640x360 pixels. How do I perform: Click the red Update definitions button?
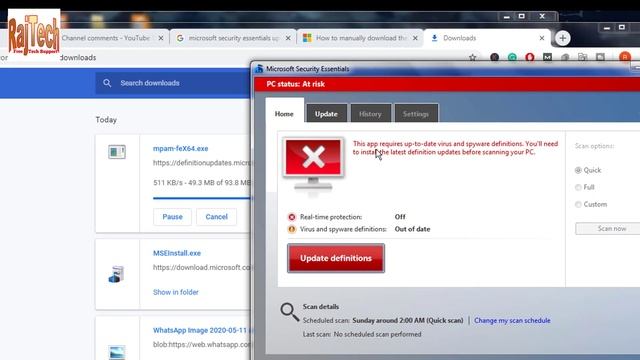pos(336,258)
